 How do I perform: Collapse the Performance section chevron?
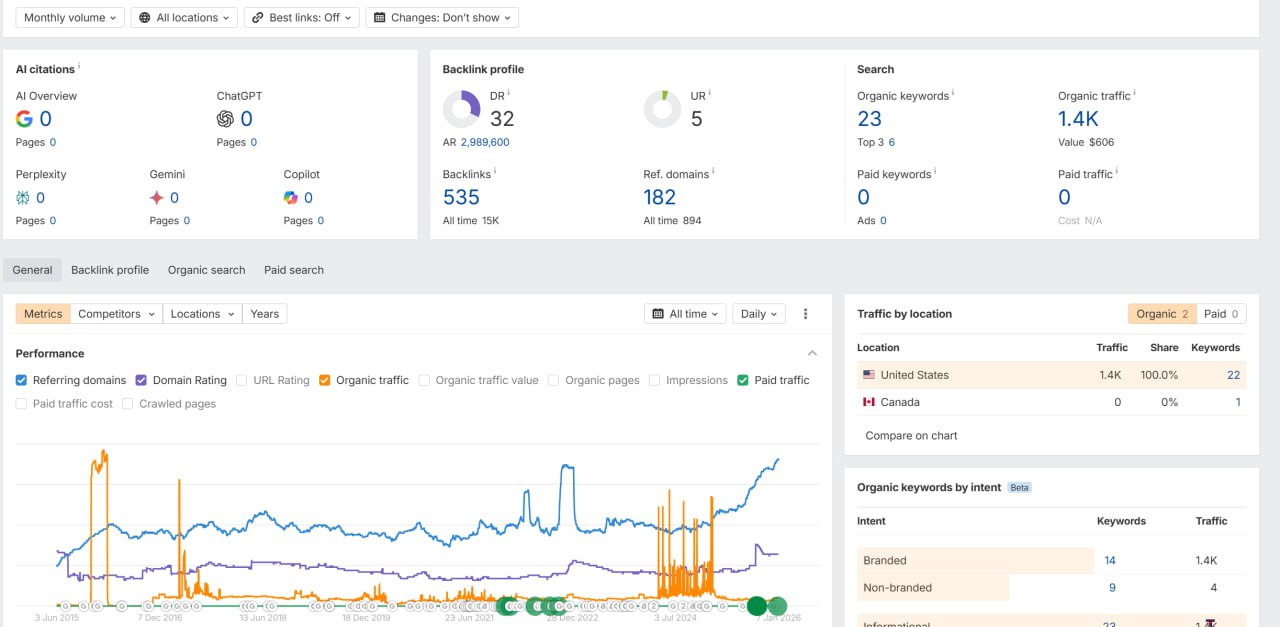coord(812,353)
